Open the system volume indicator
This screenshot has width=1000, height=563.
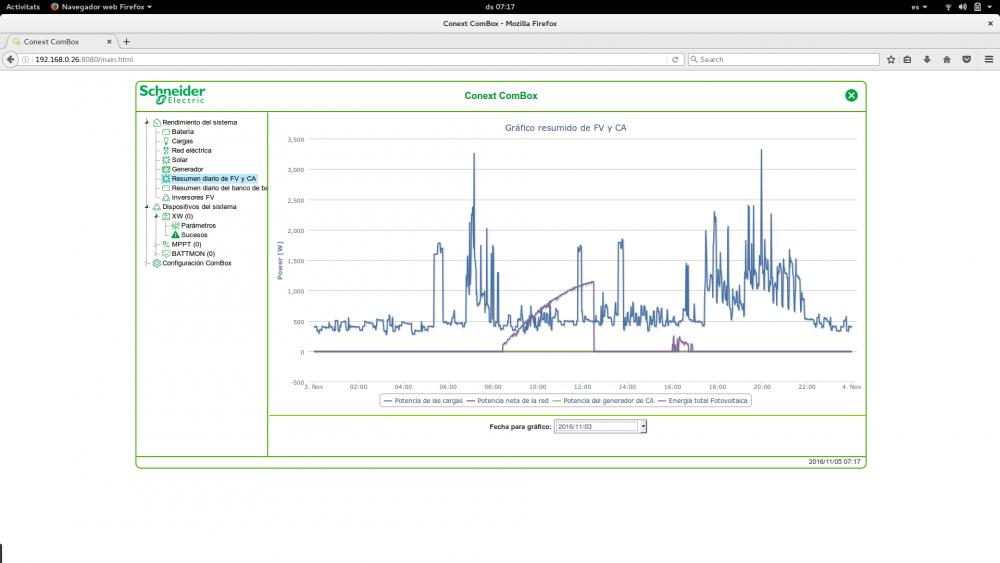(962, 7)
